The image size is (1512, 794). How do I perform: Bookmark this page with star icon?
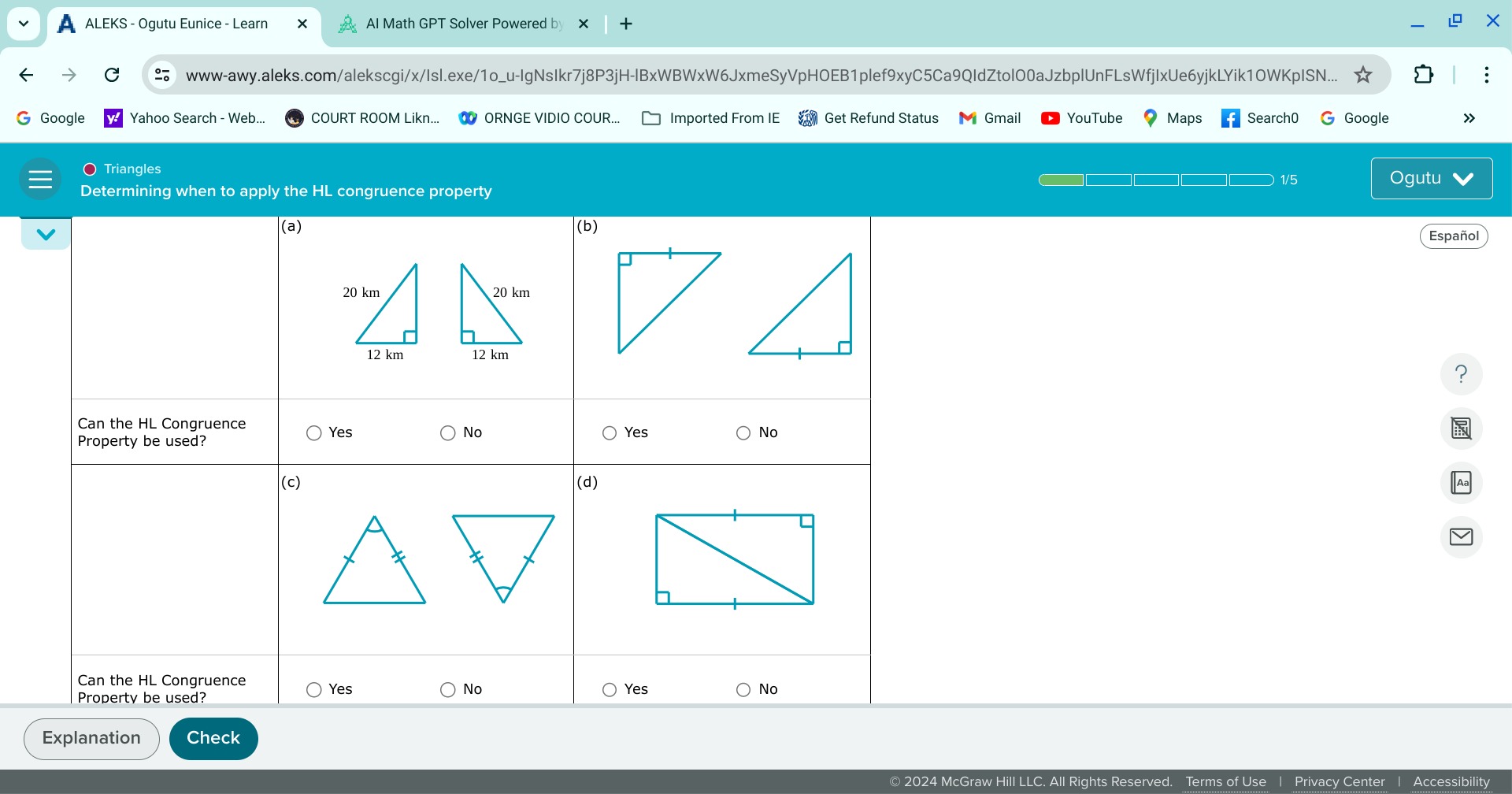click(x=1363, y=75)
